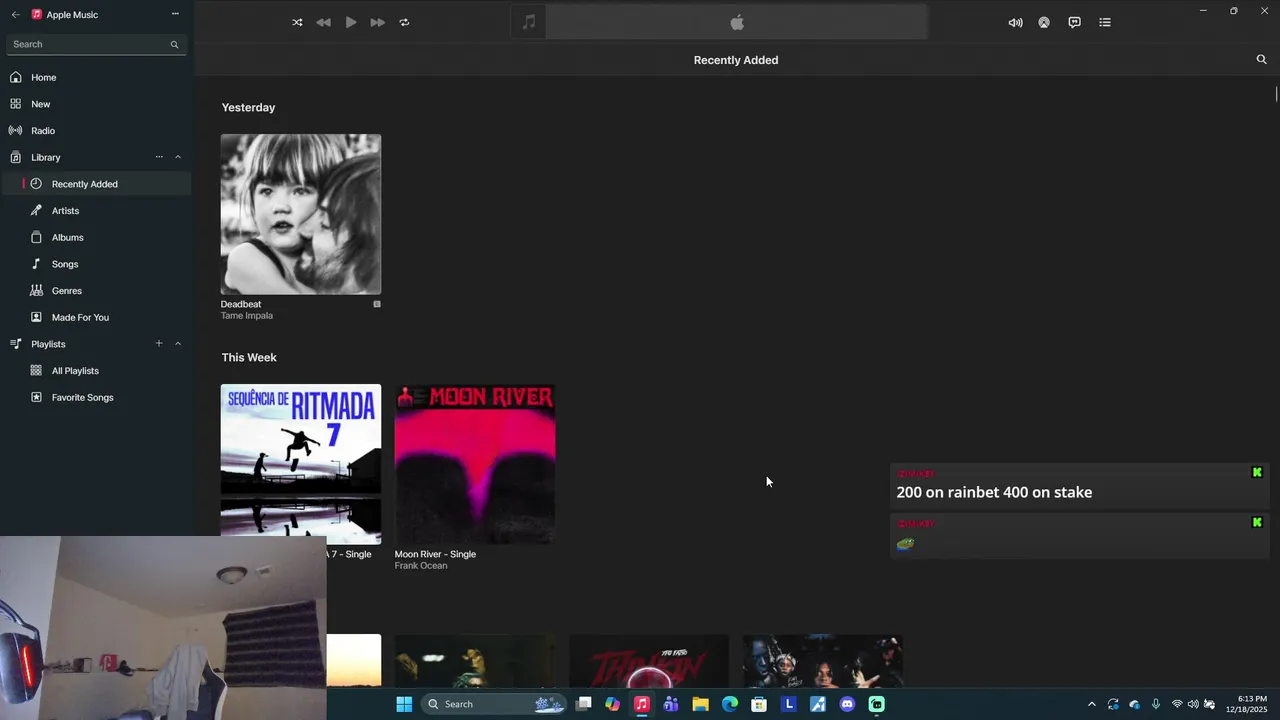Viewport: 1280px width, 720px height.
Task: Start playback with the play button
Action: (x=351, y=22)
